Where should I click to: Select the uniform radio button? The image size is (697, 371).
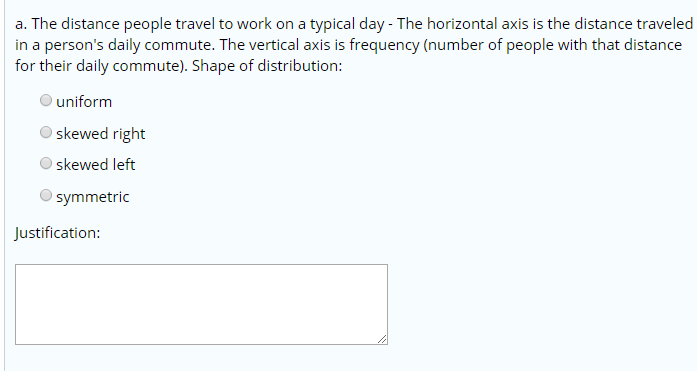46,100
